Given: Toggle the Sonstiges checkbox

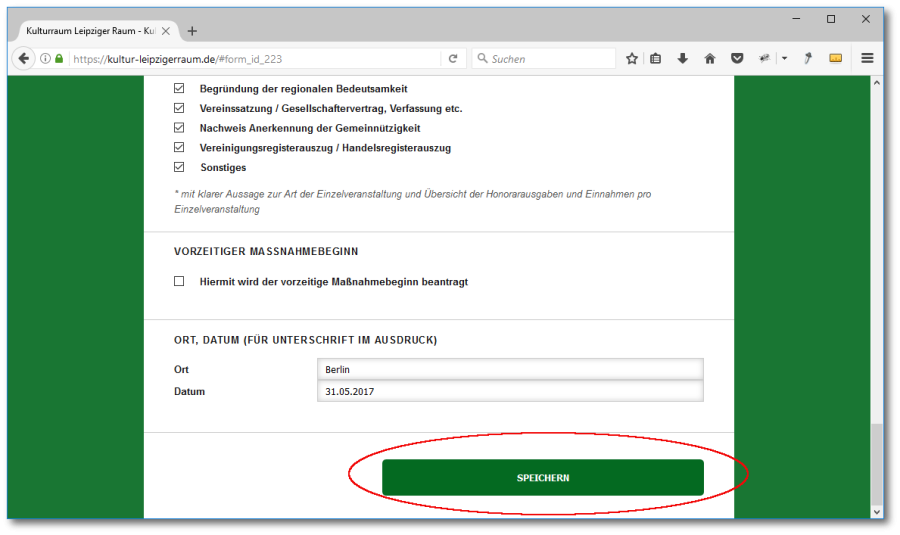Looking at the screenshot, I should 179,167.
